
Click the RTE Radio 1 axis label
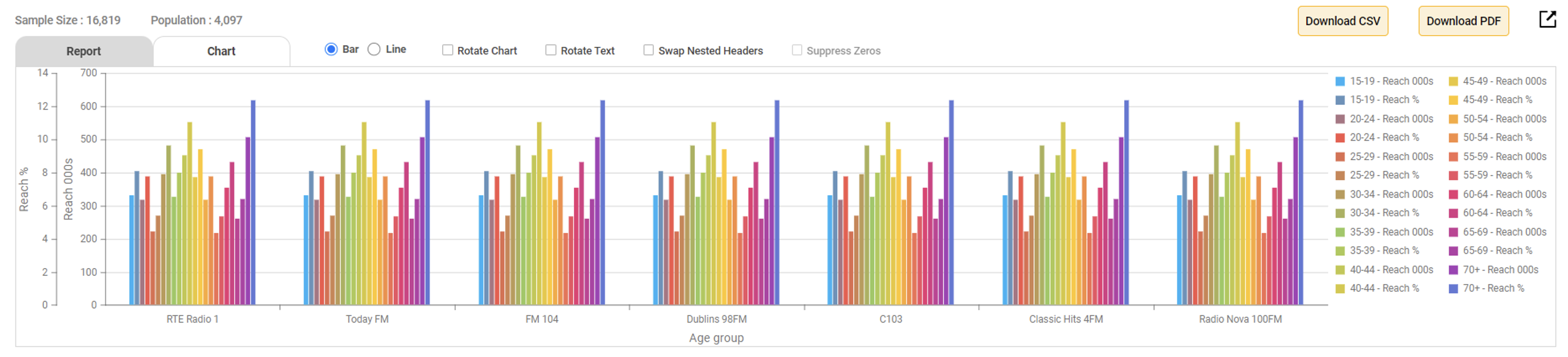pos(192,319)
